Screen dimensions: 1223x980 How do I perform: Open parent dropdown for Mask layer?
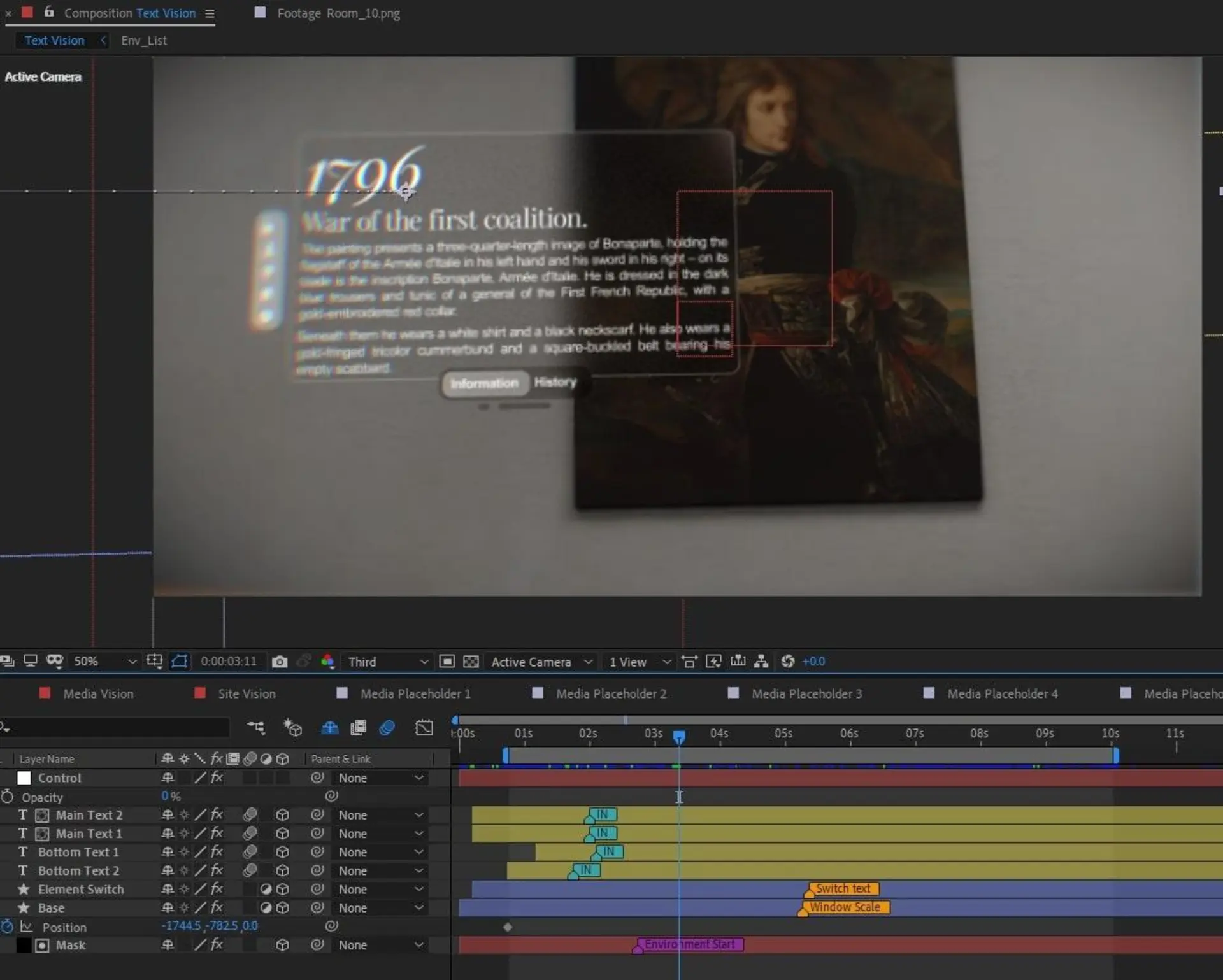tap(380, 945)
